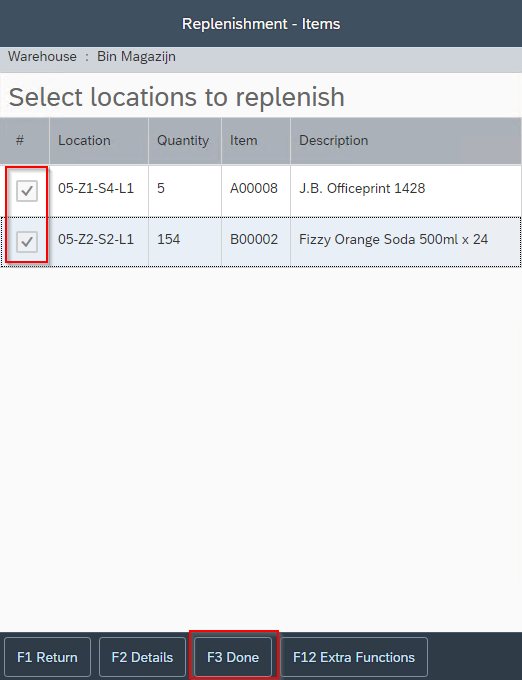This screenshot has width=522, height=680.
Task: Open F2 Details for selected item
Action: point(142,657)
